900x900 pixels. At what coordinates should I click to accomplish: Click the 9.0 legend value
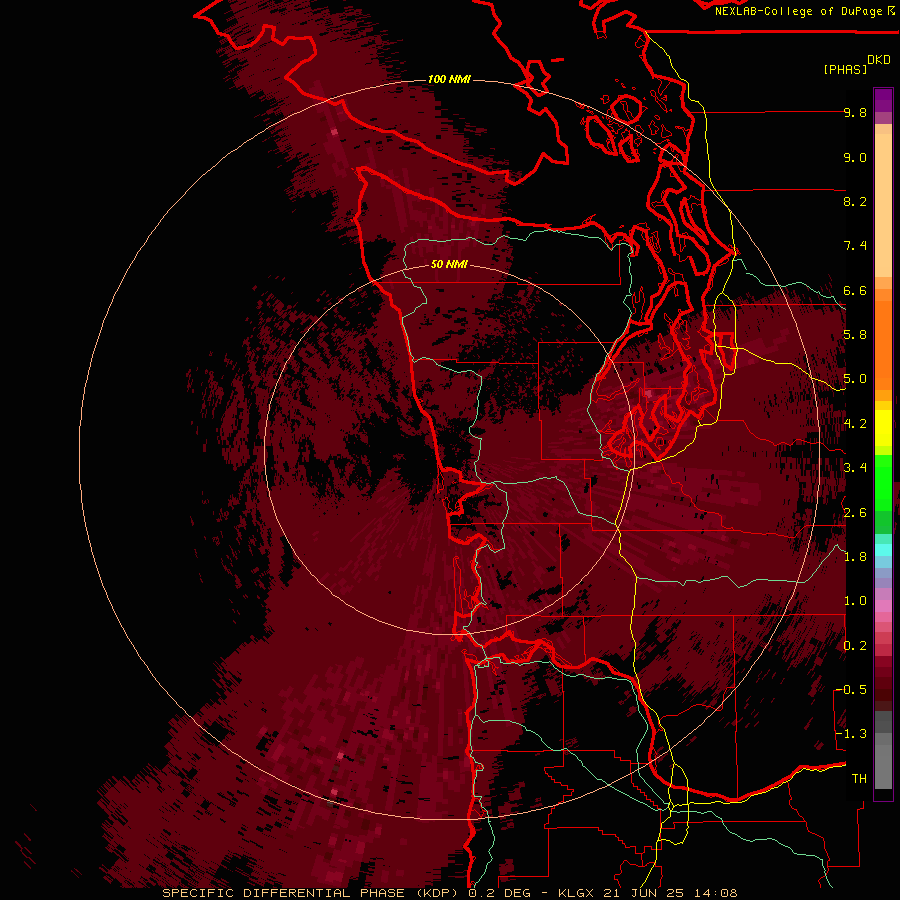(x=855, y=157)
